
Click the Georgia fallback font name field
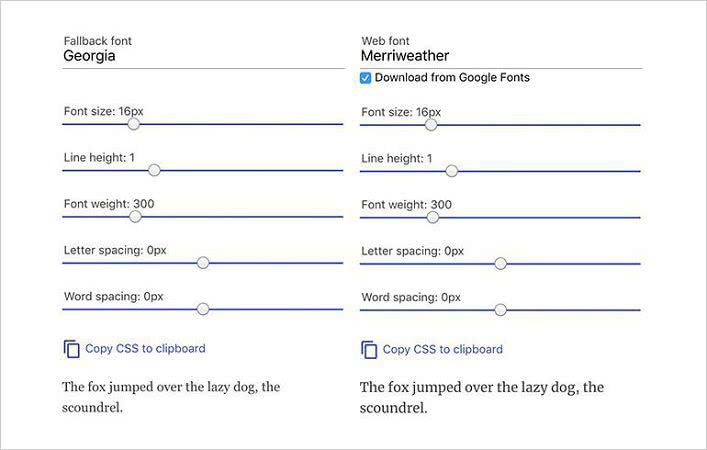pos(200,56)
